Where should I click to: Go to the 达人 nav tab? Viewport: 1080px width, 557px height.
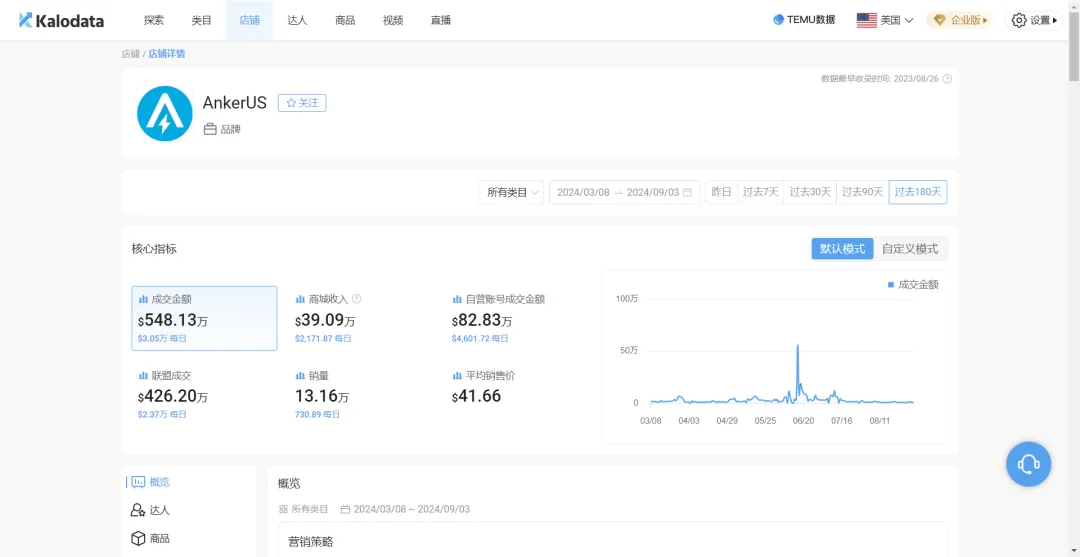(297, 21)
